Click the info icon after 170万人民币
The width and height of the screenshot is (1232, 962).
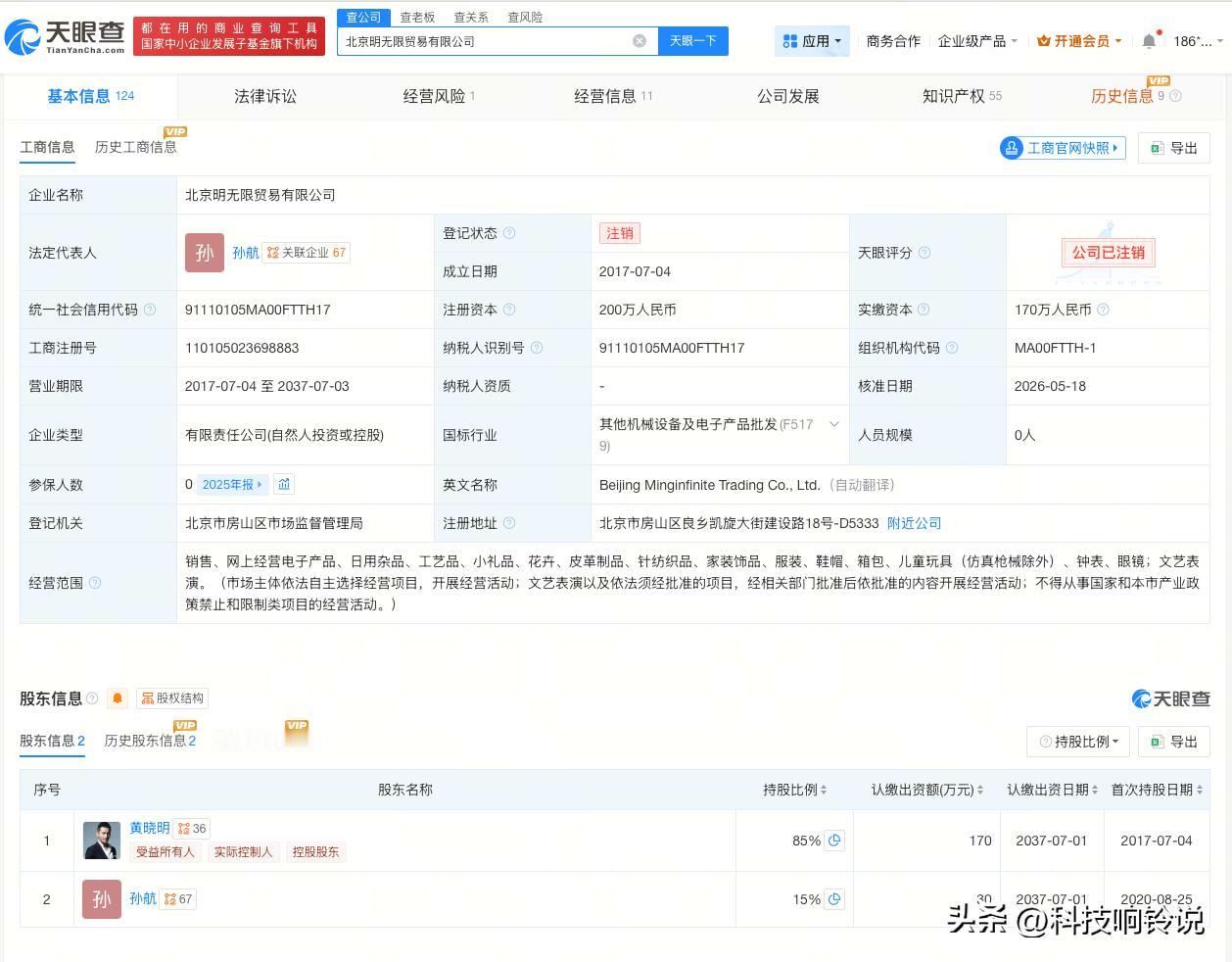pos(1104,310)
